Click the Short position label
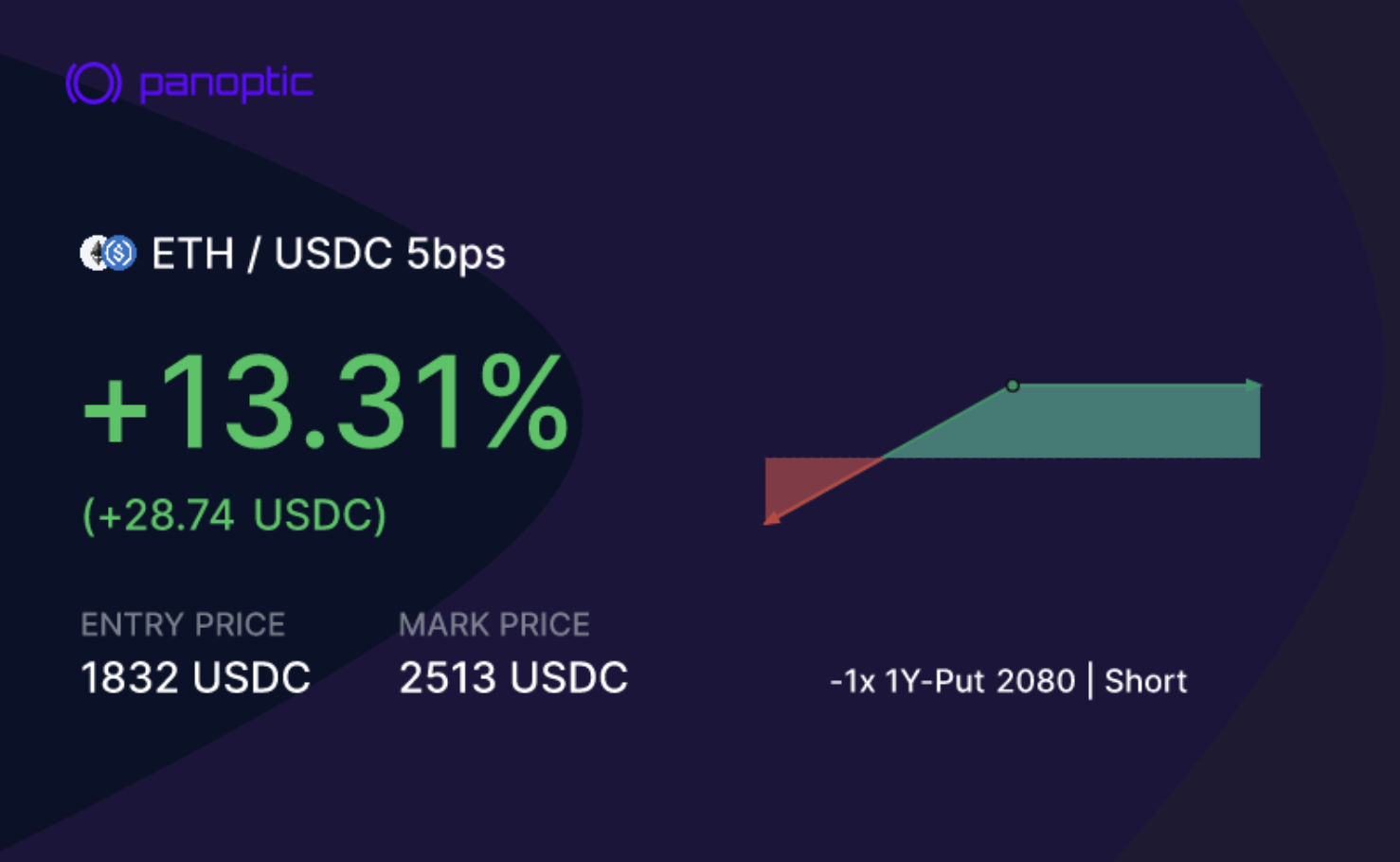 [x=1146, y=681]
